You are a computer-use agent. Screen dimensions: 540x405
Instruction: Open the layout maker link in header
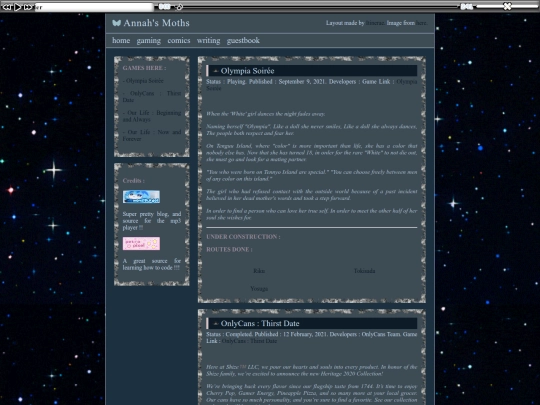coord(375,23)
